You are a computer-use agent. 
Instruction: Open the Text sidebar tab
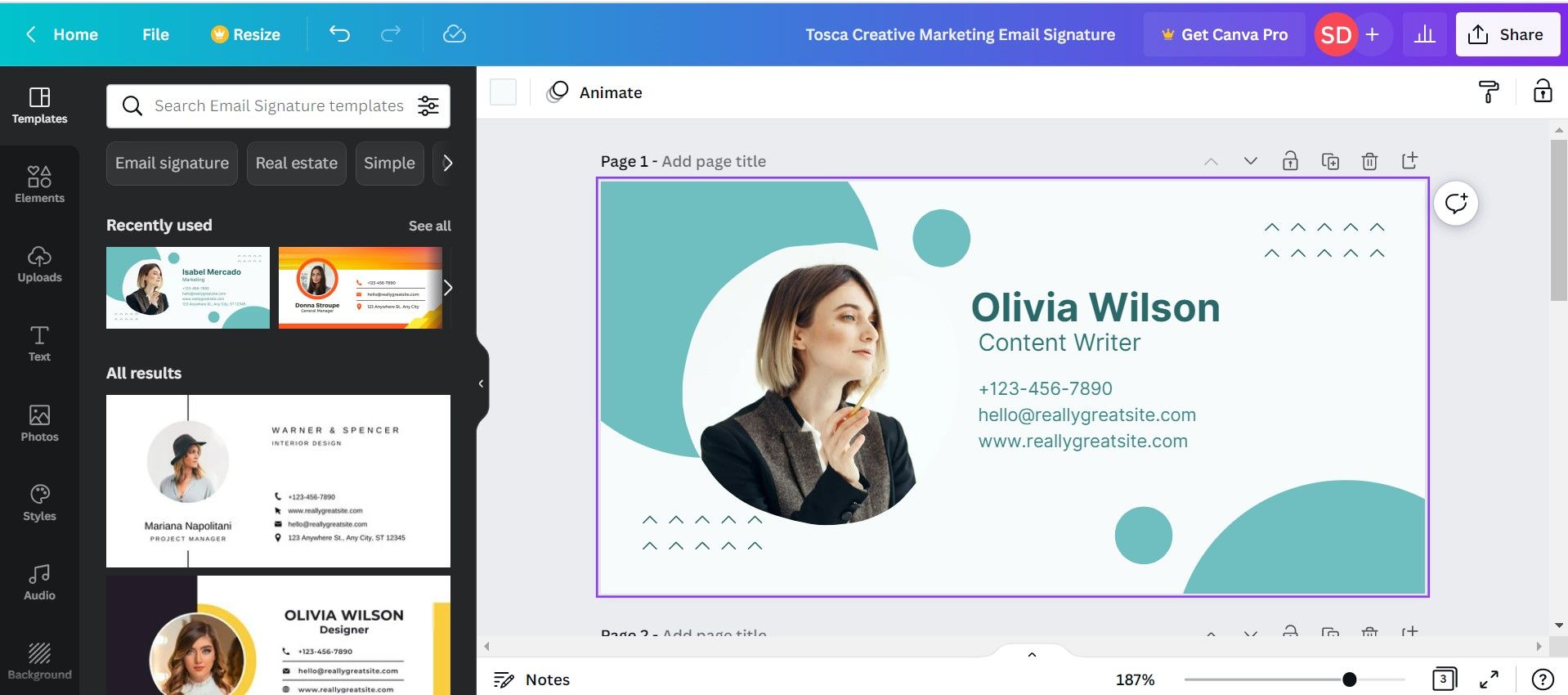point(39,343)
